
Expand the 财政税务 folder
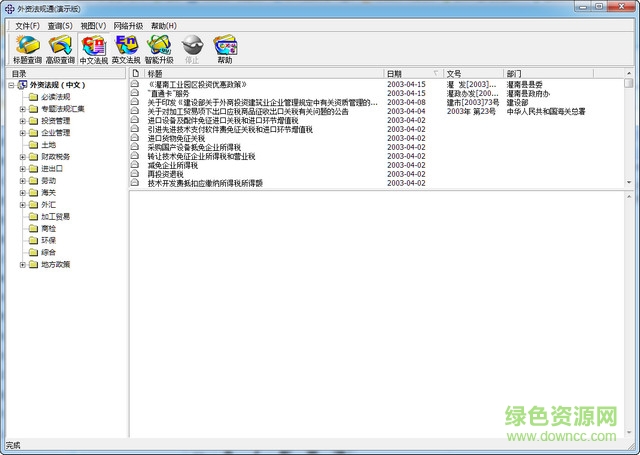click(23, 157)
